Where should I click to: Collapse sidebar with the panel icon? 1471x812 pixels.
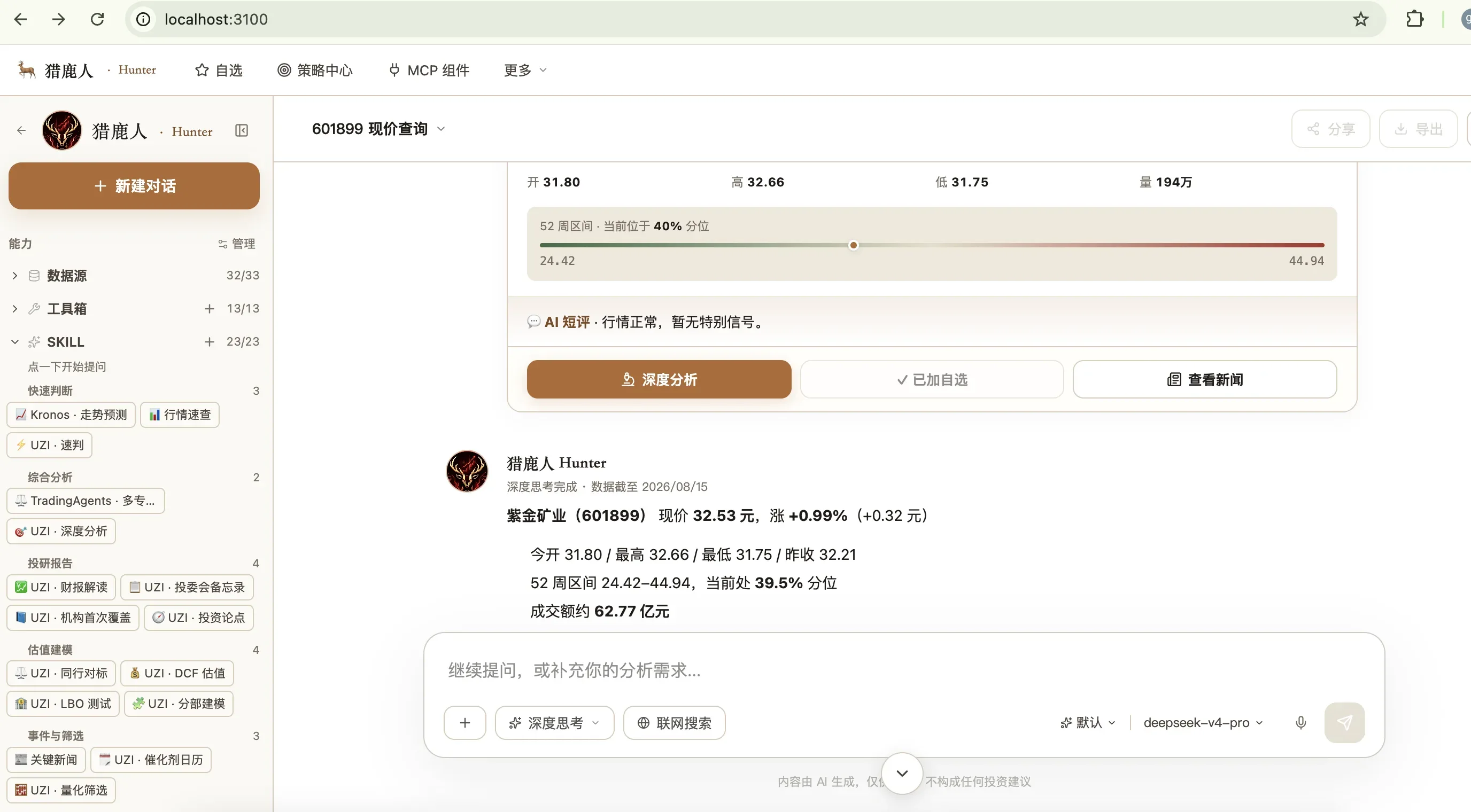pyautogui.click(x=242, y=131)
